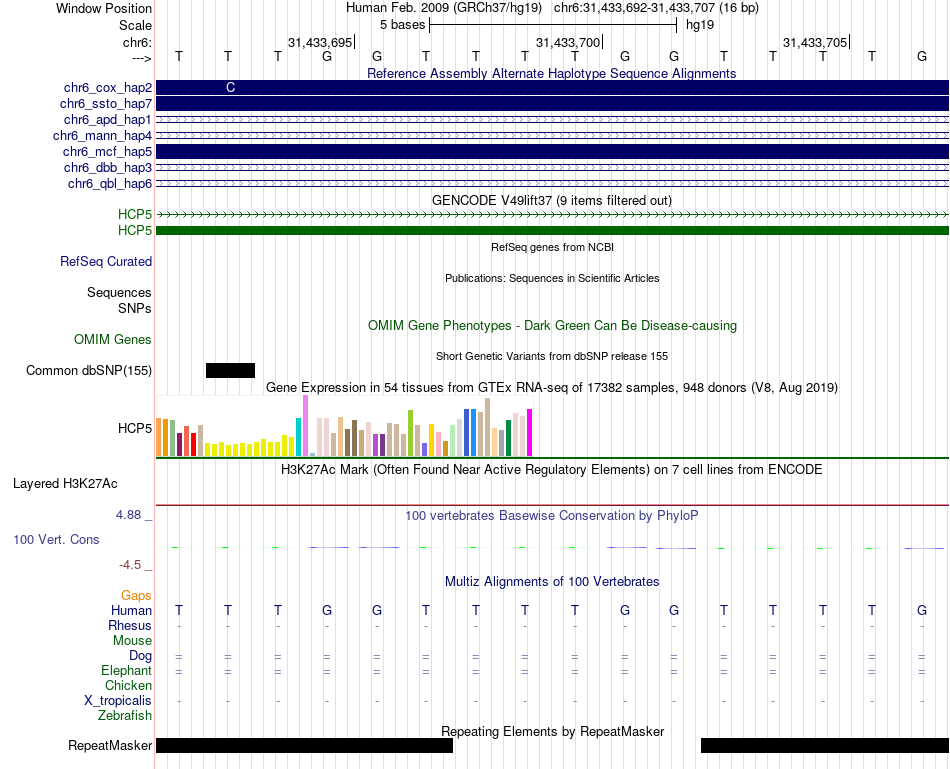The image size is (950, 769).
Task: Click the magenta last bar in GTEx chart
Action: (530, 433)
